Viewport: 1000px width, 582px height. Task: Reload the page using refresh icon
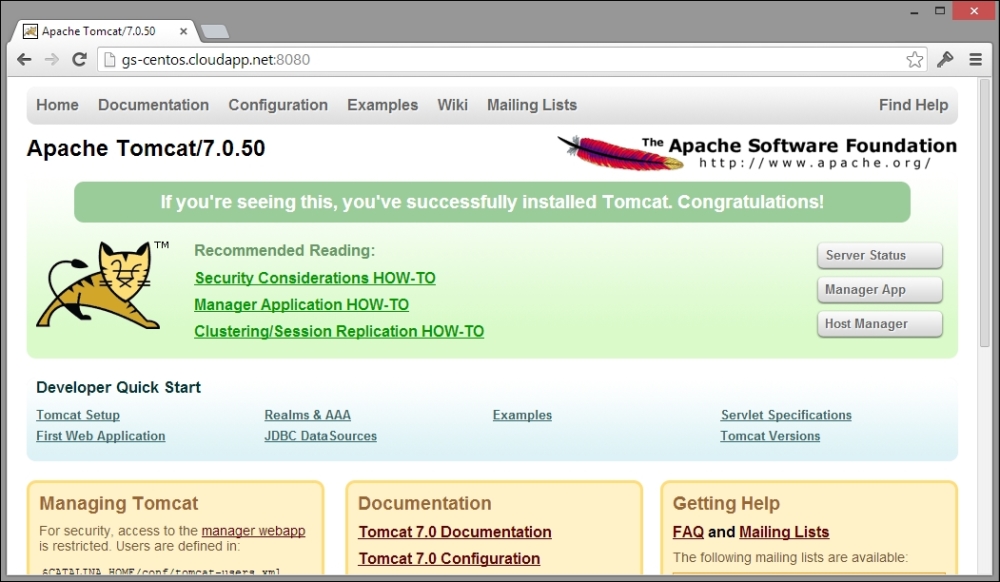point(80,59)
